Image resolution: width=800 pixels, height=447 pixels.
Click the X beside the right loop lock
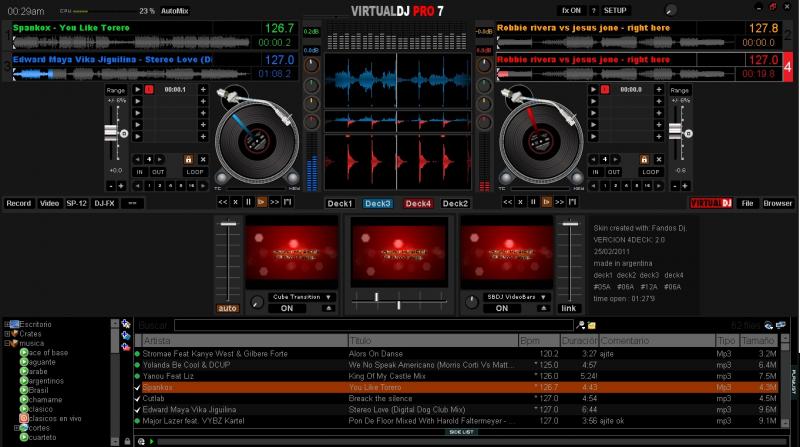[x=659, y=159]
